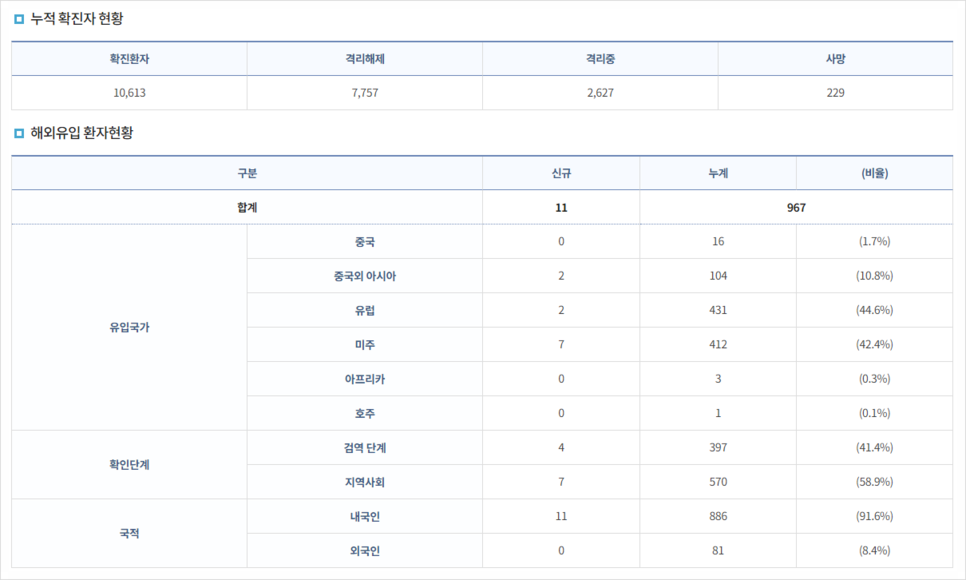
Task: Click the deaths value '229'
Action: pyautogui.click(x=835, y=93)
